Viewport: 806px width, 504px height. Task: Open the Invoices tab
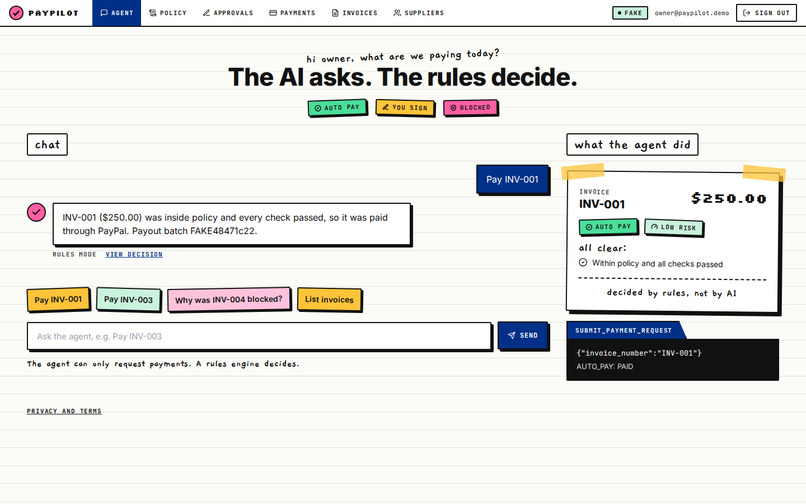(355, 13)
